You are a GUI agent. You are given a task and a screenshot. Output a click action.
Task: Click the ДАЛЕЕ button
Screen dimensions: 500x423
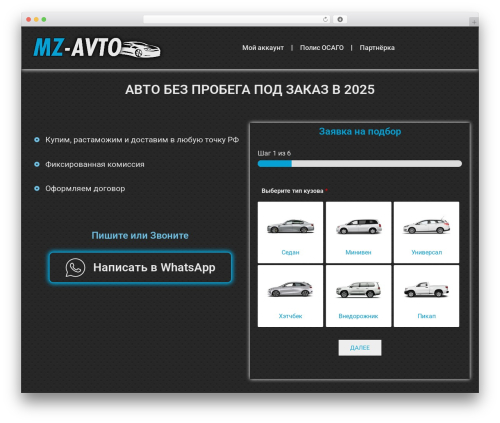pyautogui.click(x=360, y=348)
